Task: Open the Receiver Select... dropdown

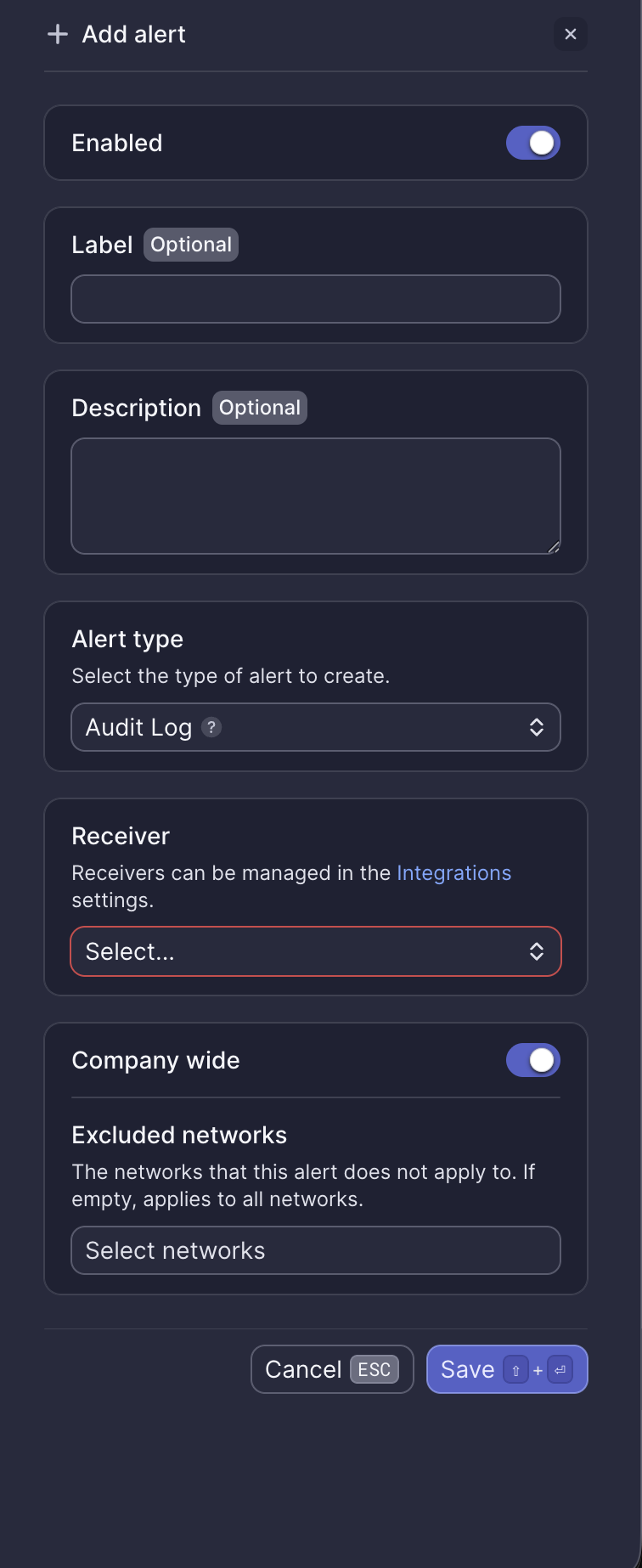Action: tap(316, 951)
